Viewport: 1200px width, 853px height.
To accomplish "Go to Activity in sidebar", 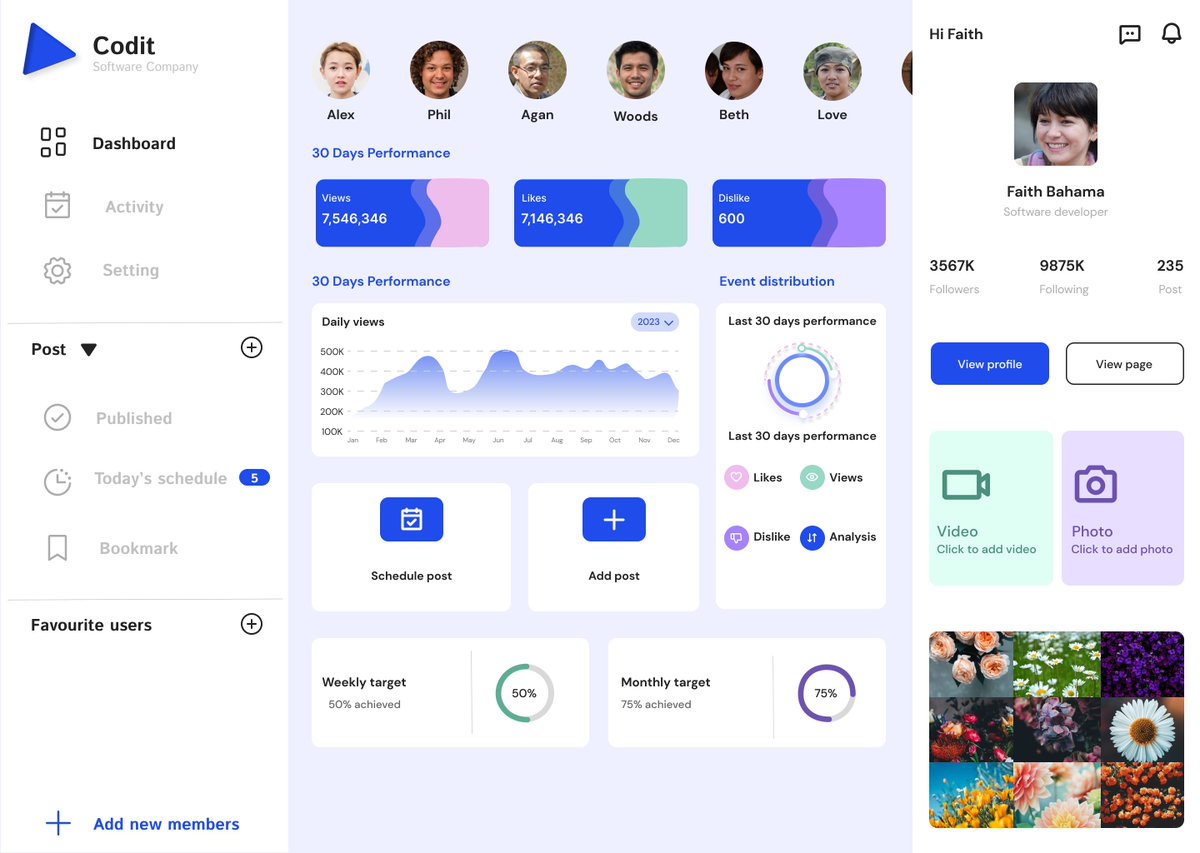I will pos(134,207).
